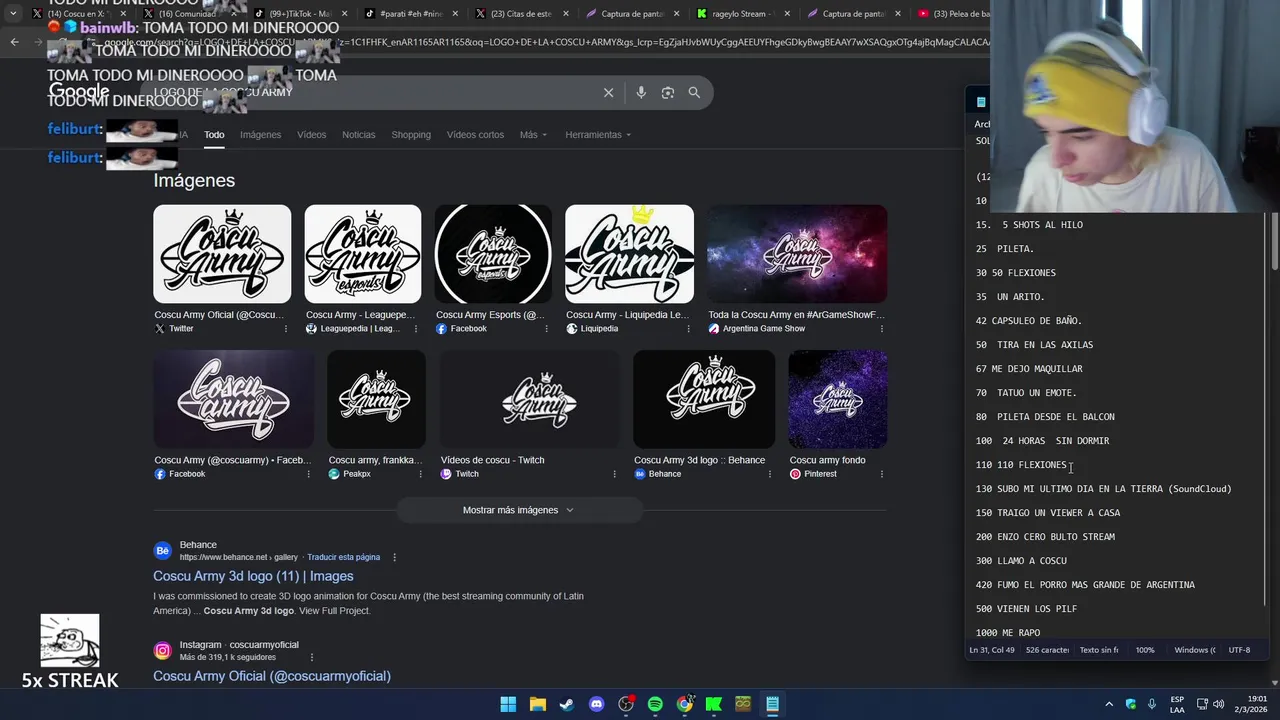Open options menu for Pinterest image result
The image size is (1280, 720).
tap(882, 474)
